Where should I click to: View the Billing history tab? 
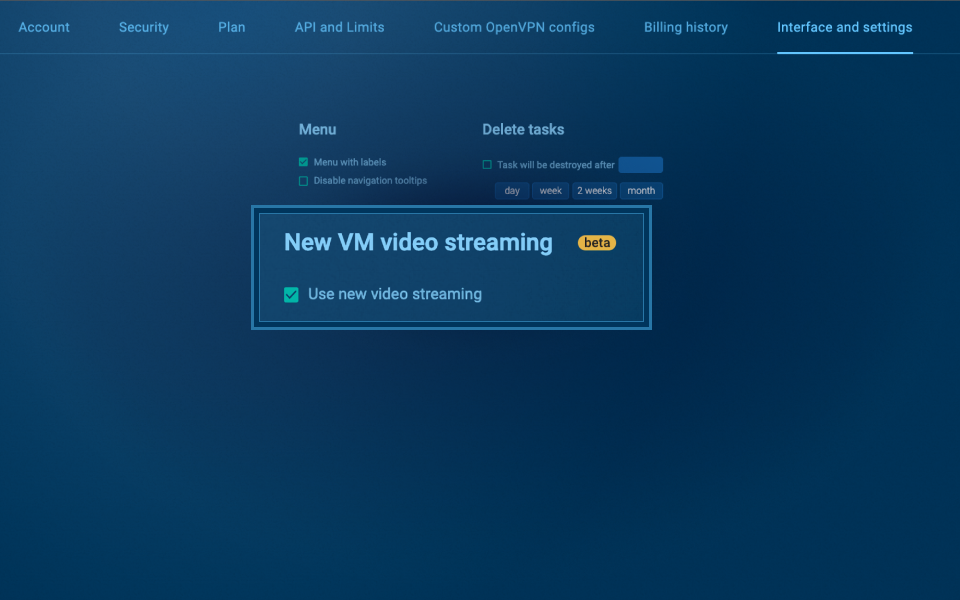coord(685,27)
